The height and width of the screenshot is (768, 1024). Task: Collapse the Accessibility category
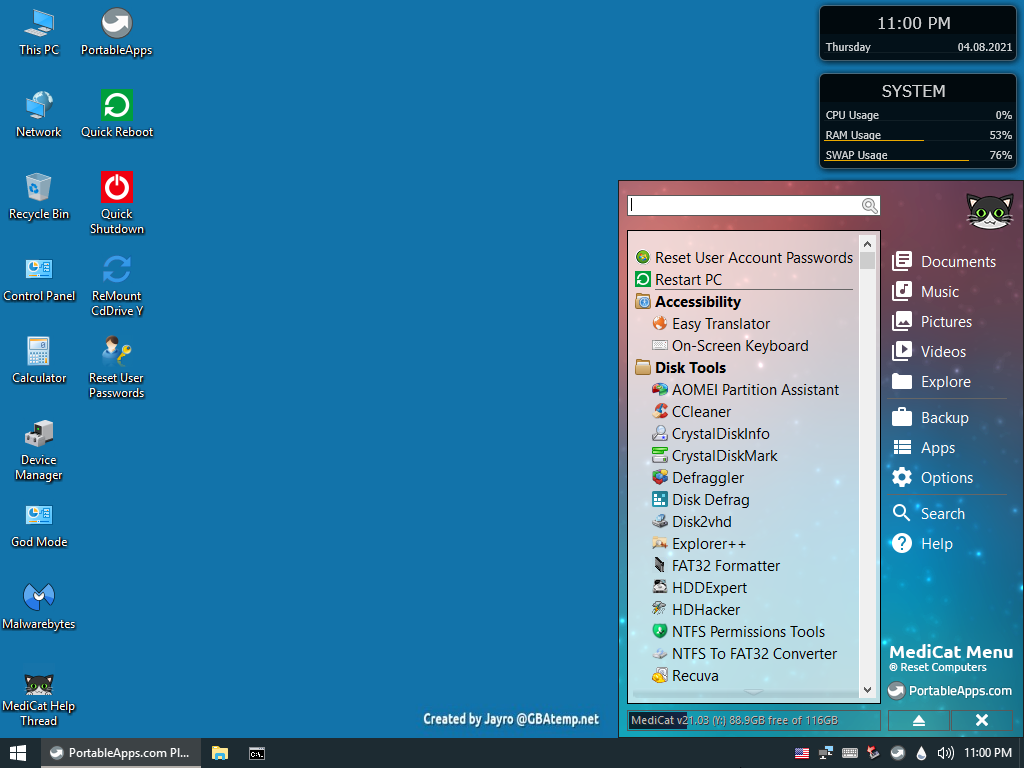point(688,302)
